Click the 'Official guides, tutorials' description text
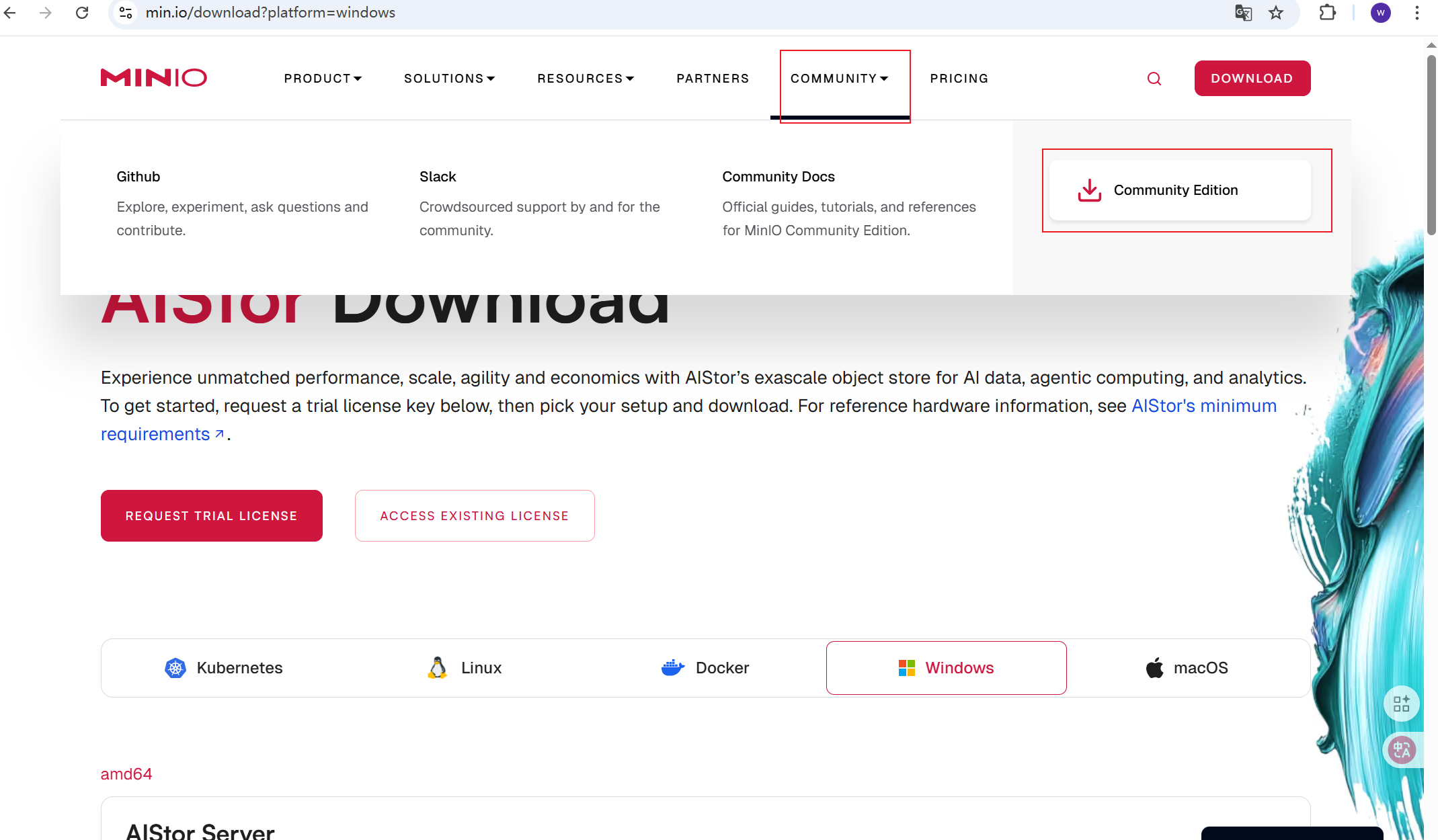Viewport: 1438px width, 840px height. (849, 218)
